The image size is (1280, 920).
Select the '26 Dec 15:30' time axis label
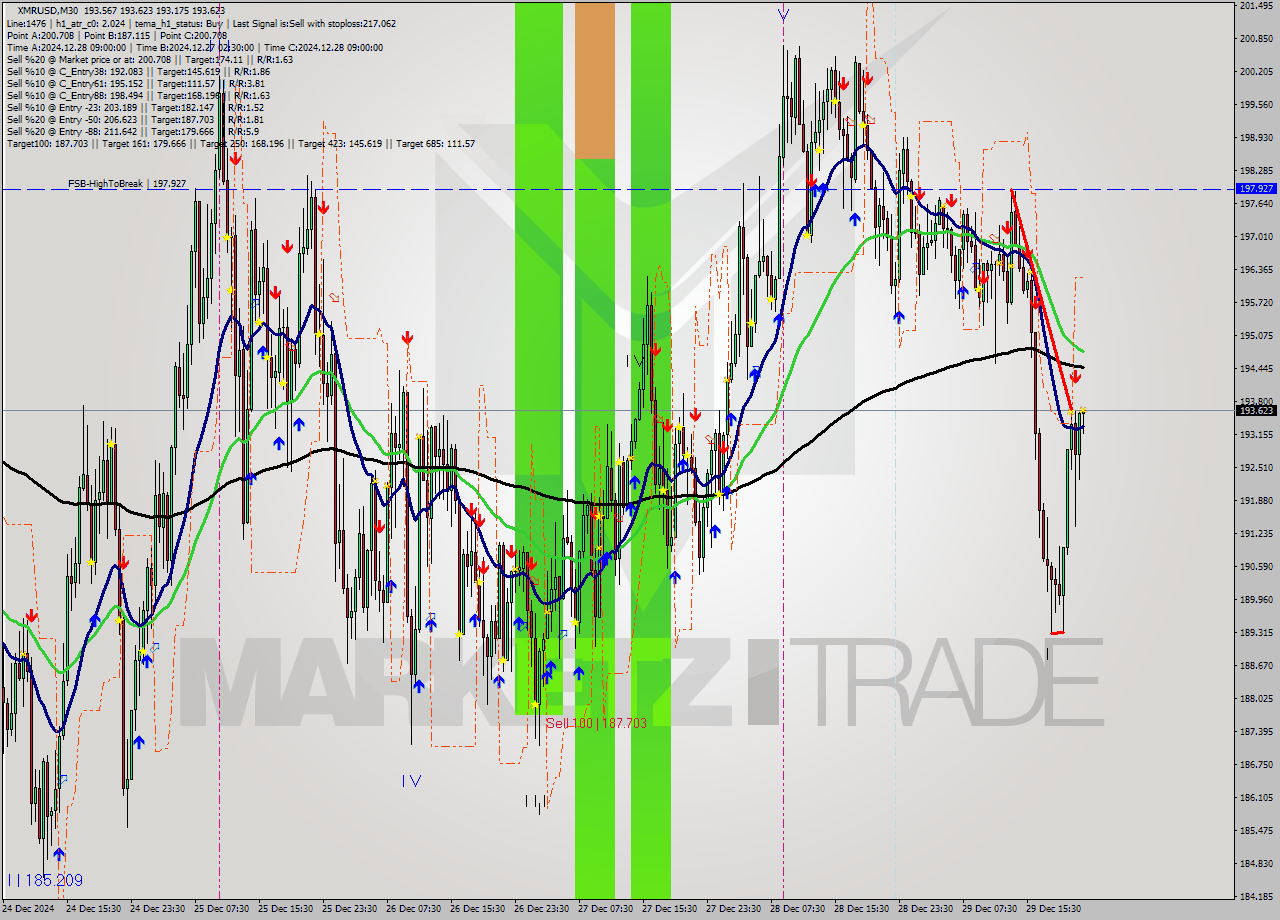pyautogui.click(x=477, y=909)
